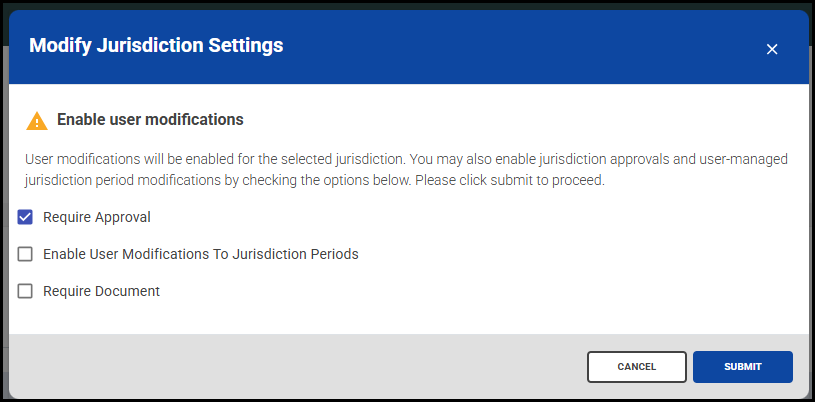Screen dimensions: 815x402
Task: Tick the Require Document checkbox
Action: (x=25, y=291)
